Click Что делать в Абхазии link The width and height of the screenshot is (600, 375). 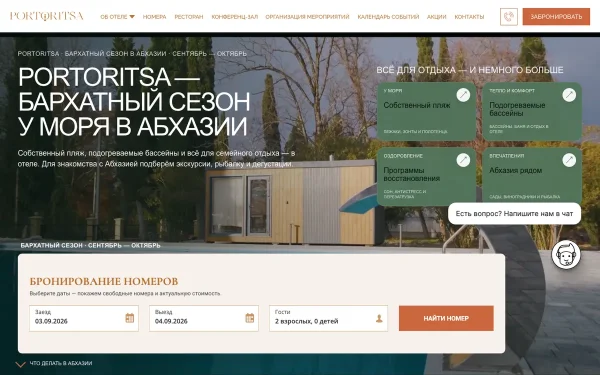[x=61, y=364]
